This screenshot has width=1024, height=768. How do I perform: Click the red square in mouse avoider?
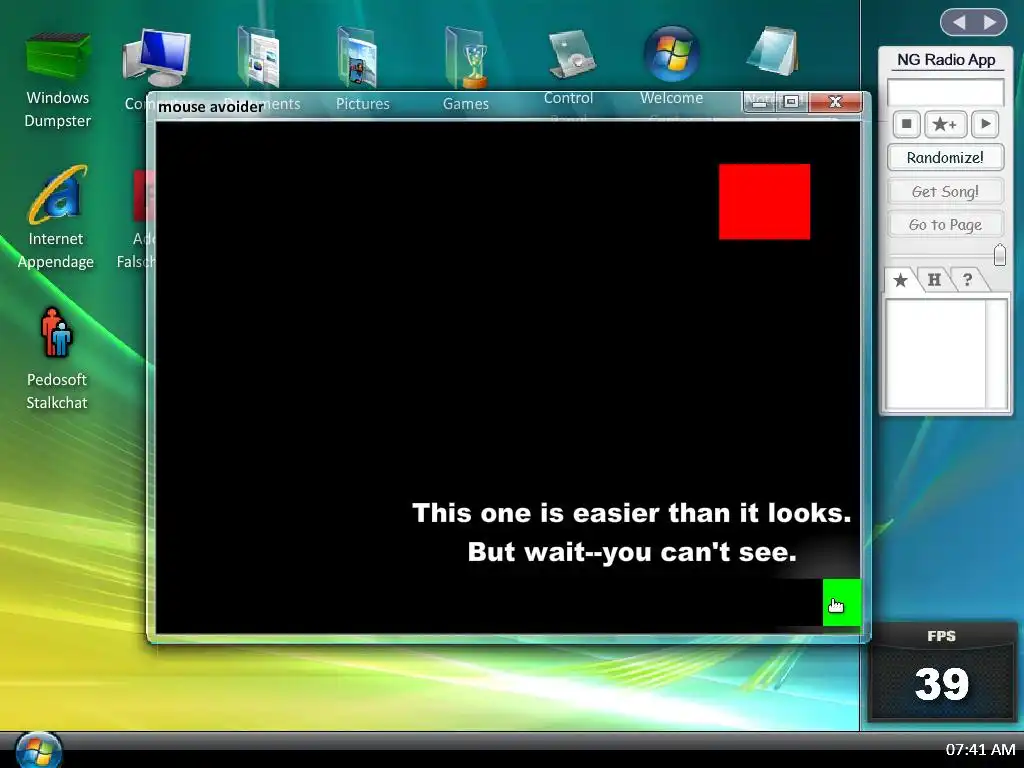point(764,202)
